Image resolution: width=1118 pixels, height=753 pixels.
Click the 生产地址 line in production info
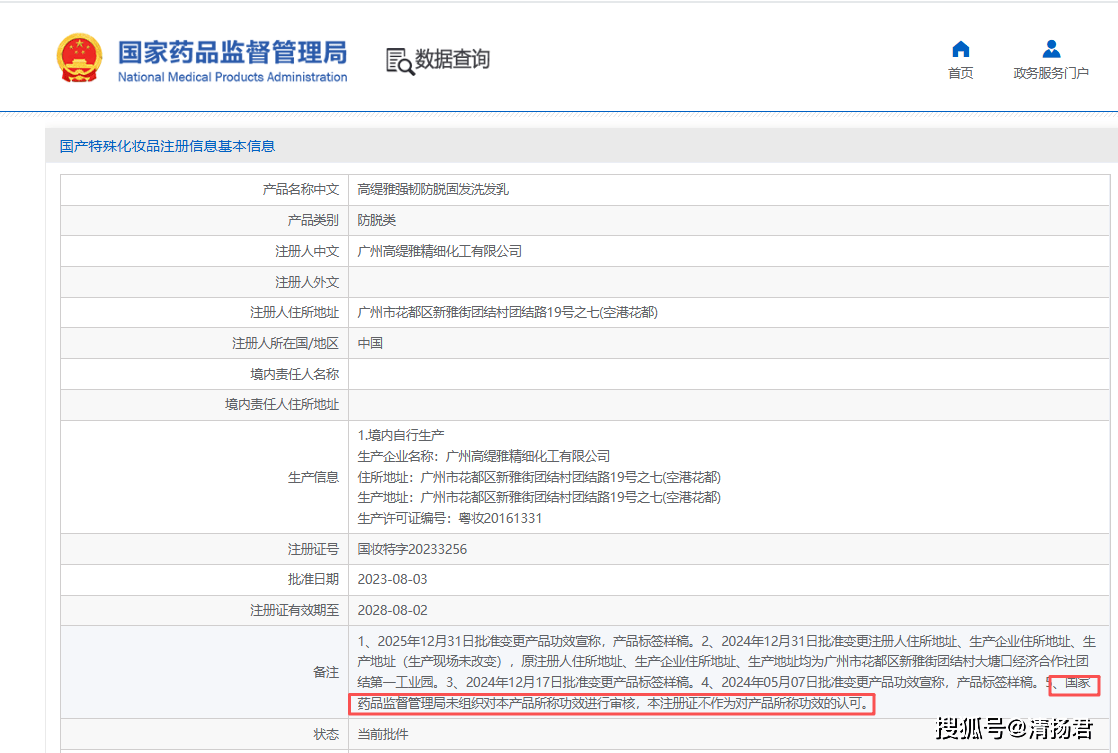point(539,498)
